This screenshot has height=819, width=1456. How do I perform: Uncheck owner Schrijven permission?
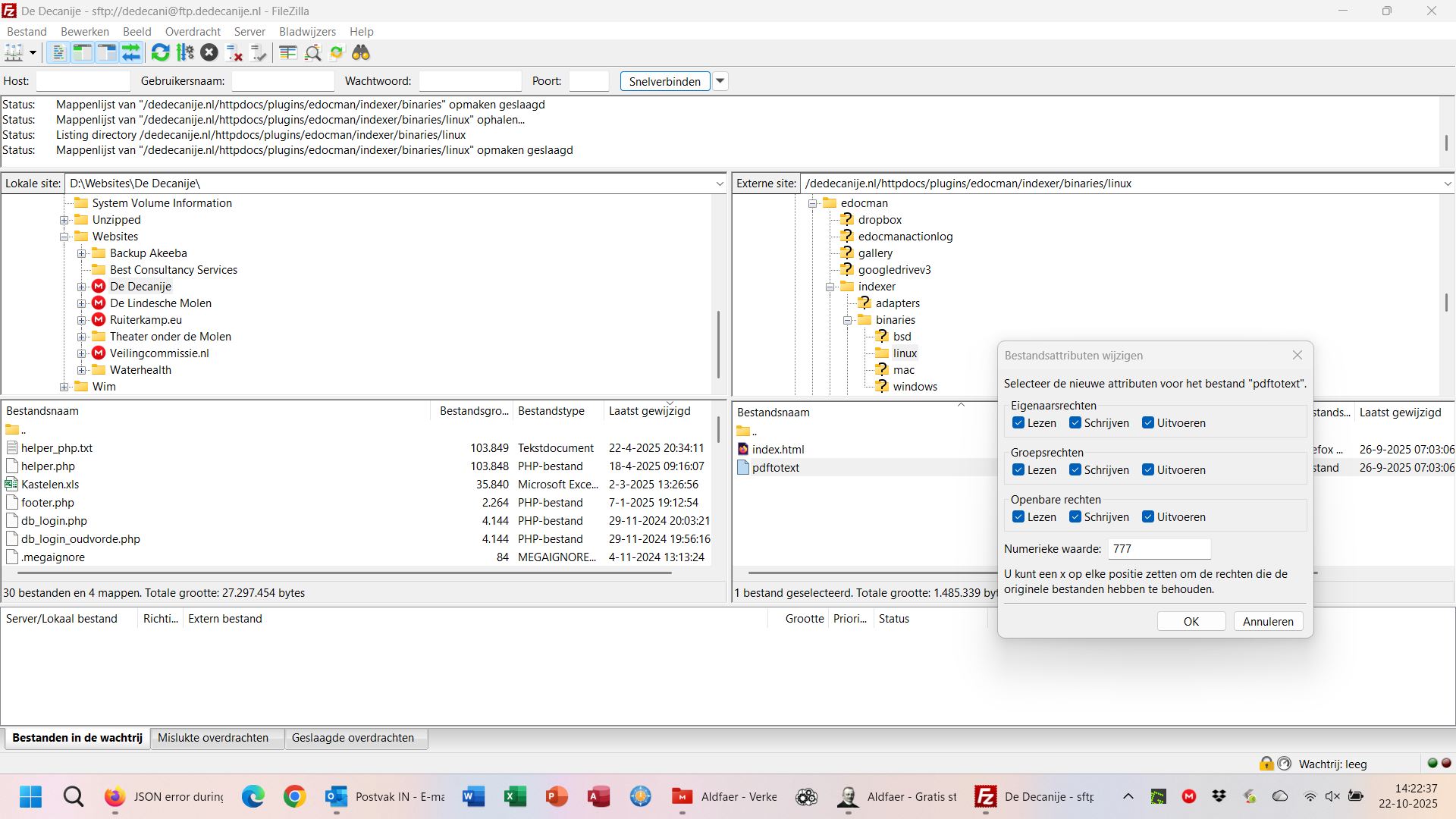(1075, 423)
